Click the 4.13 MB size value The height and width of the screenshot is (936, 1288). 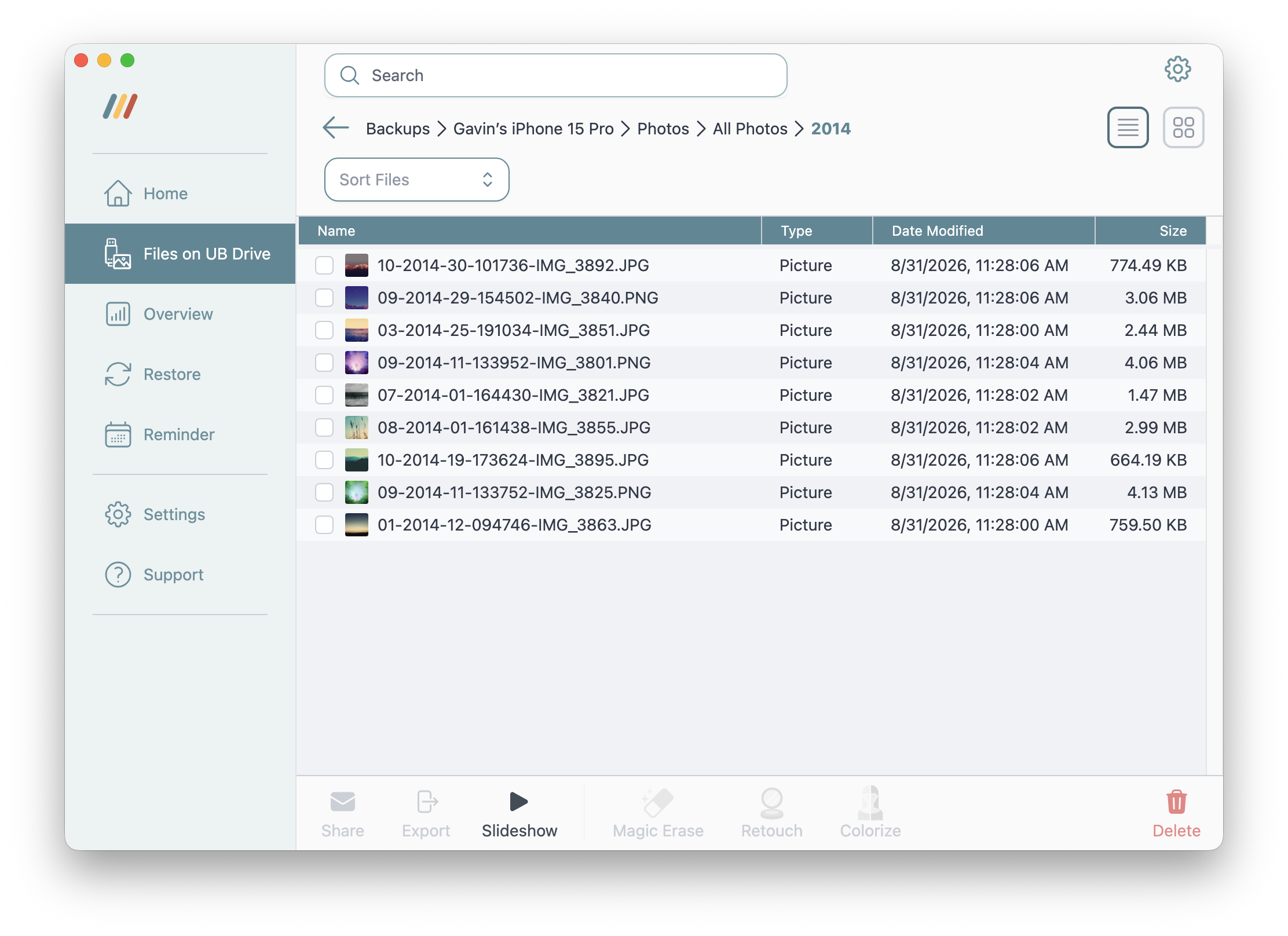click(1157, 492)
